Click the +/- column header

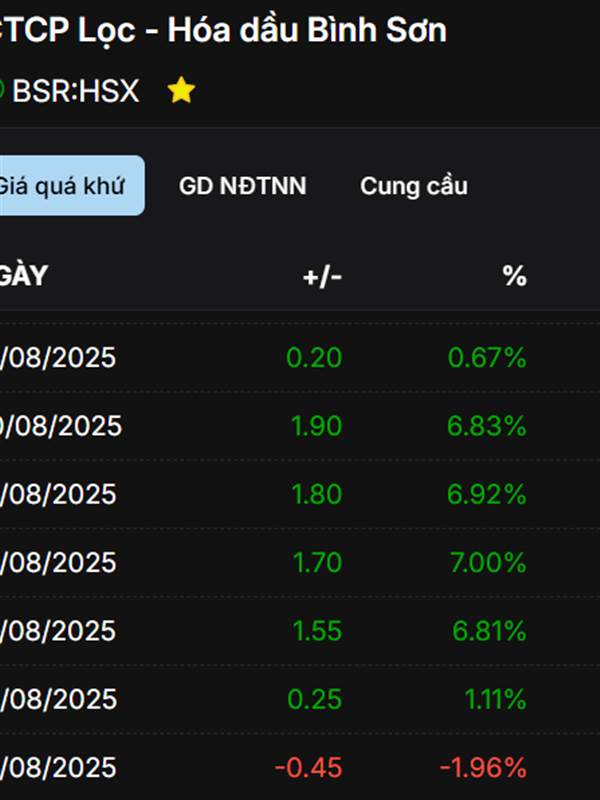click(x=322, y=277)
